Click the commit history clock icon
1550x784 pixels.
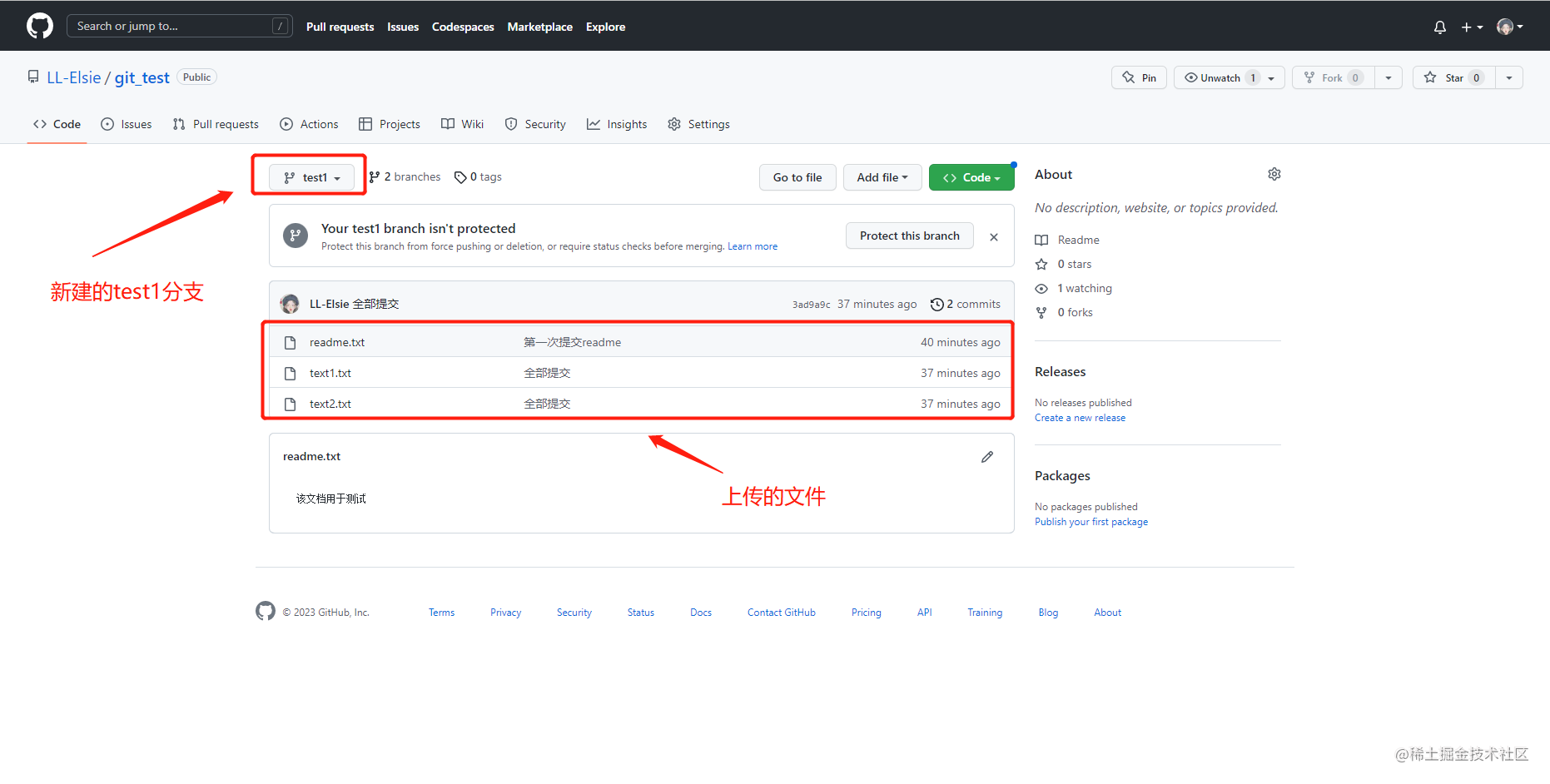pos(936,304)
